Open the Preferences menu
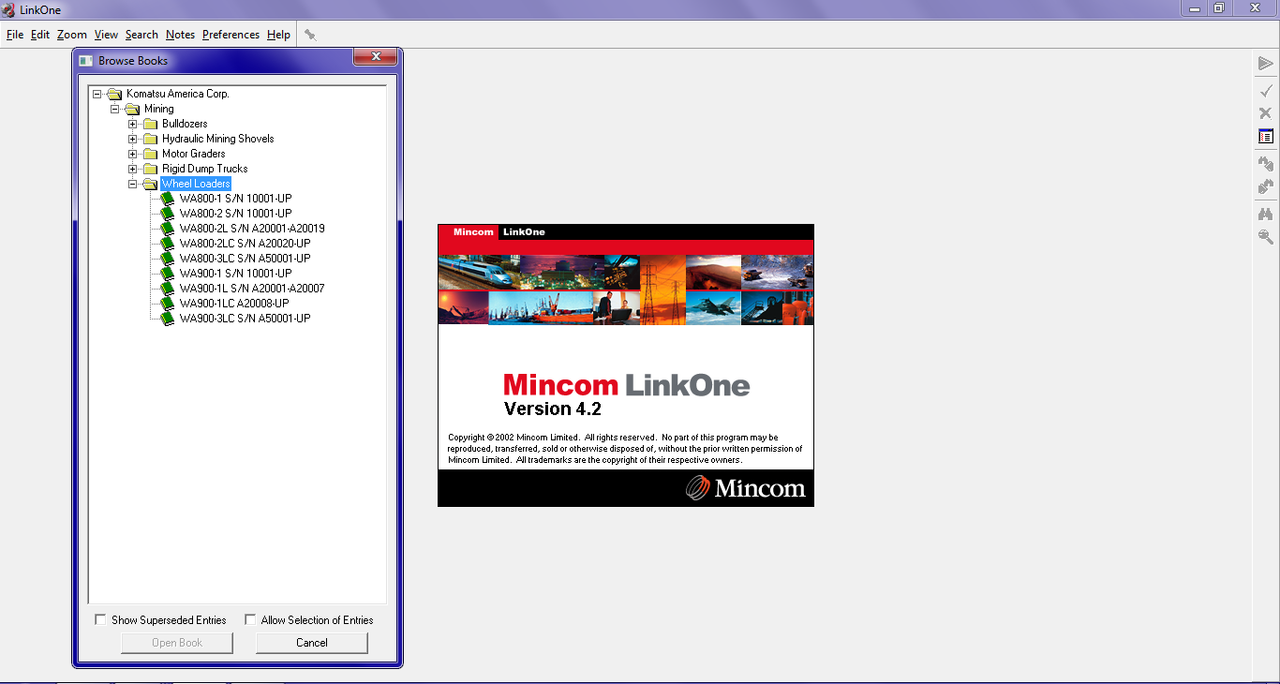Screen dimensions: 1280x684 [x=231, y=35]
